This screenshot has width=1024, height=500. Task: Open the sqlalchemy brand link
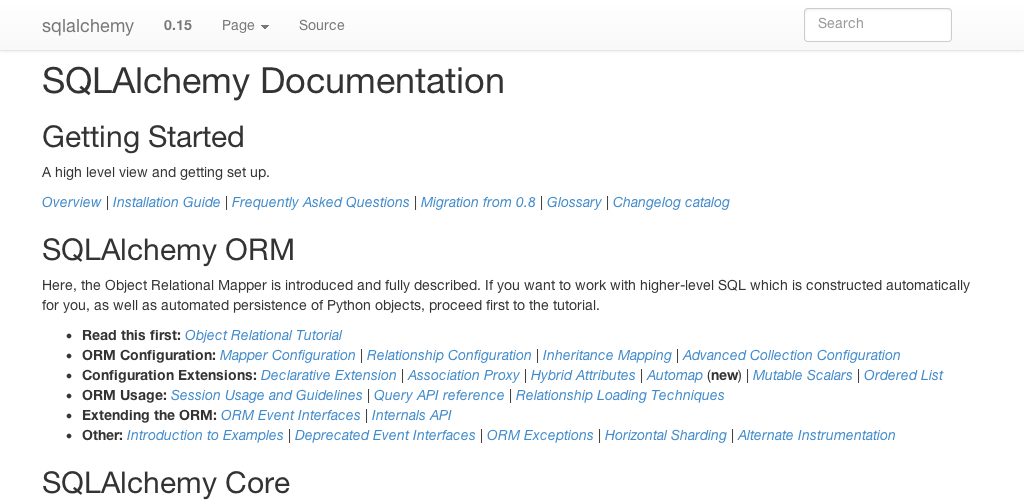88,25
